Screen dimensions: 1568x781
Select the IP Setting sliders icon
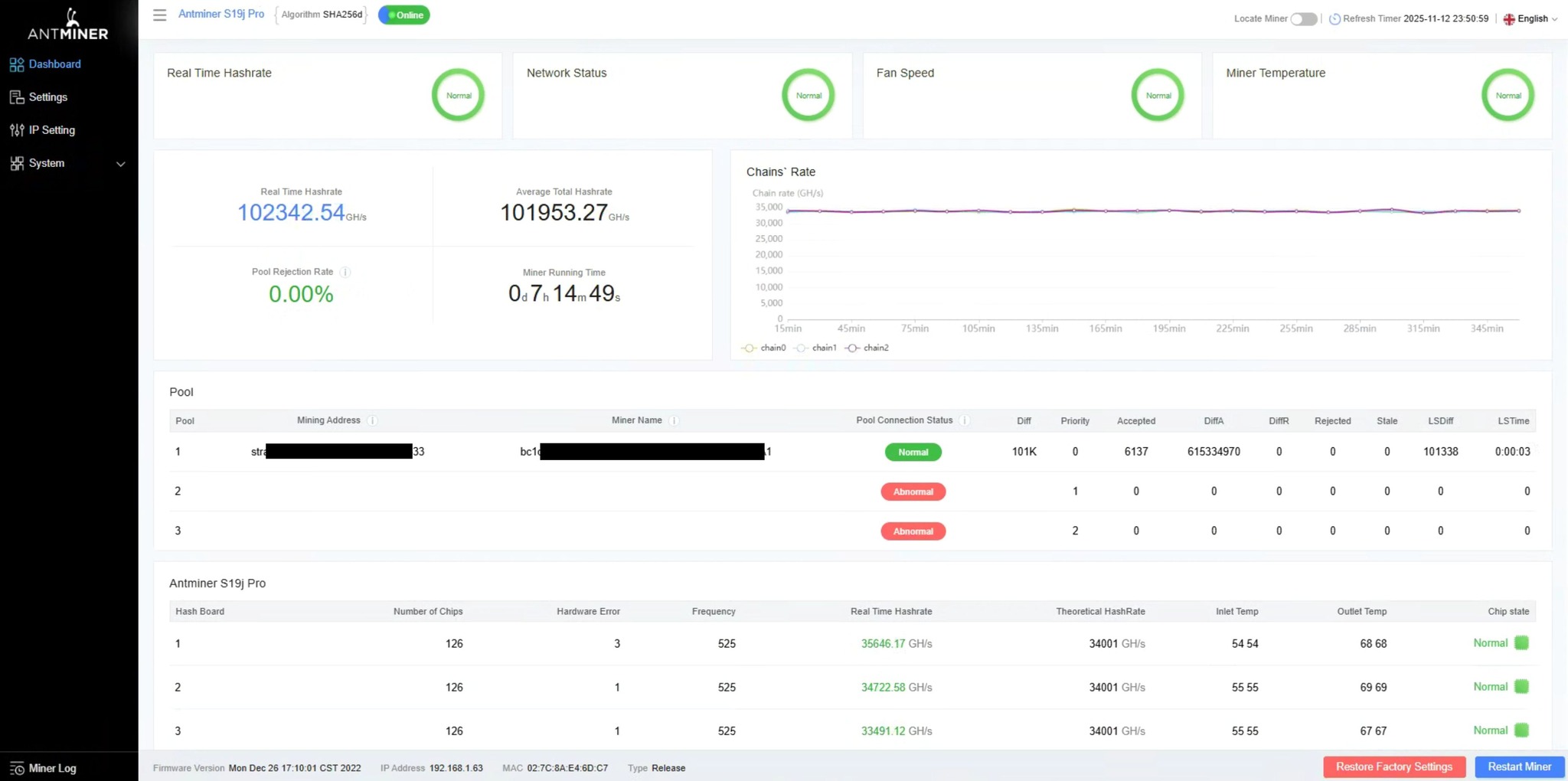point(17,130)
